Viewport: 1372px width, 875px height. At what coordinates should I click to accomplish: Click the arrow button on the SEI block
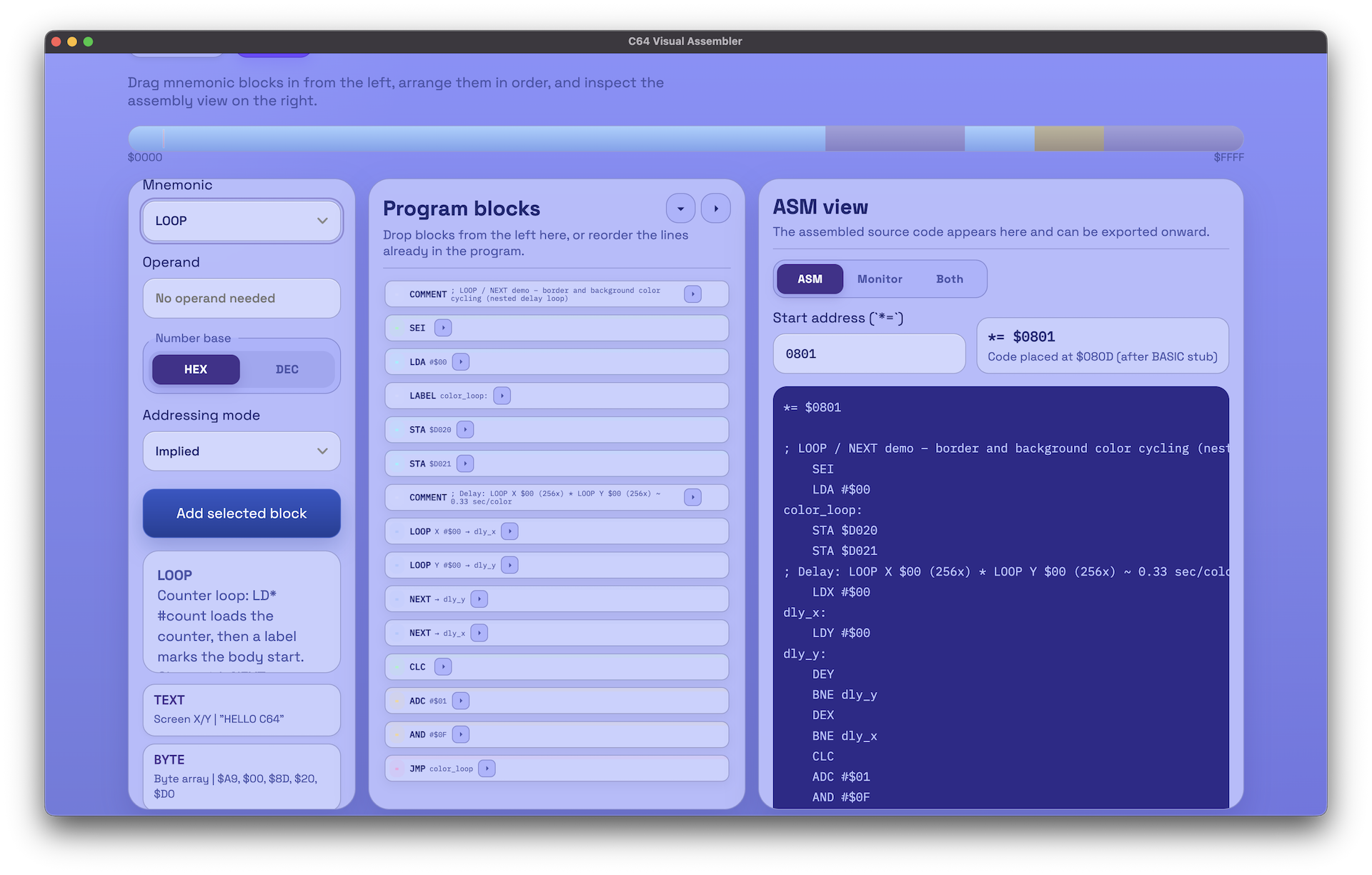pyautogui.click(x=443, y=328)
